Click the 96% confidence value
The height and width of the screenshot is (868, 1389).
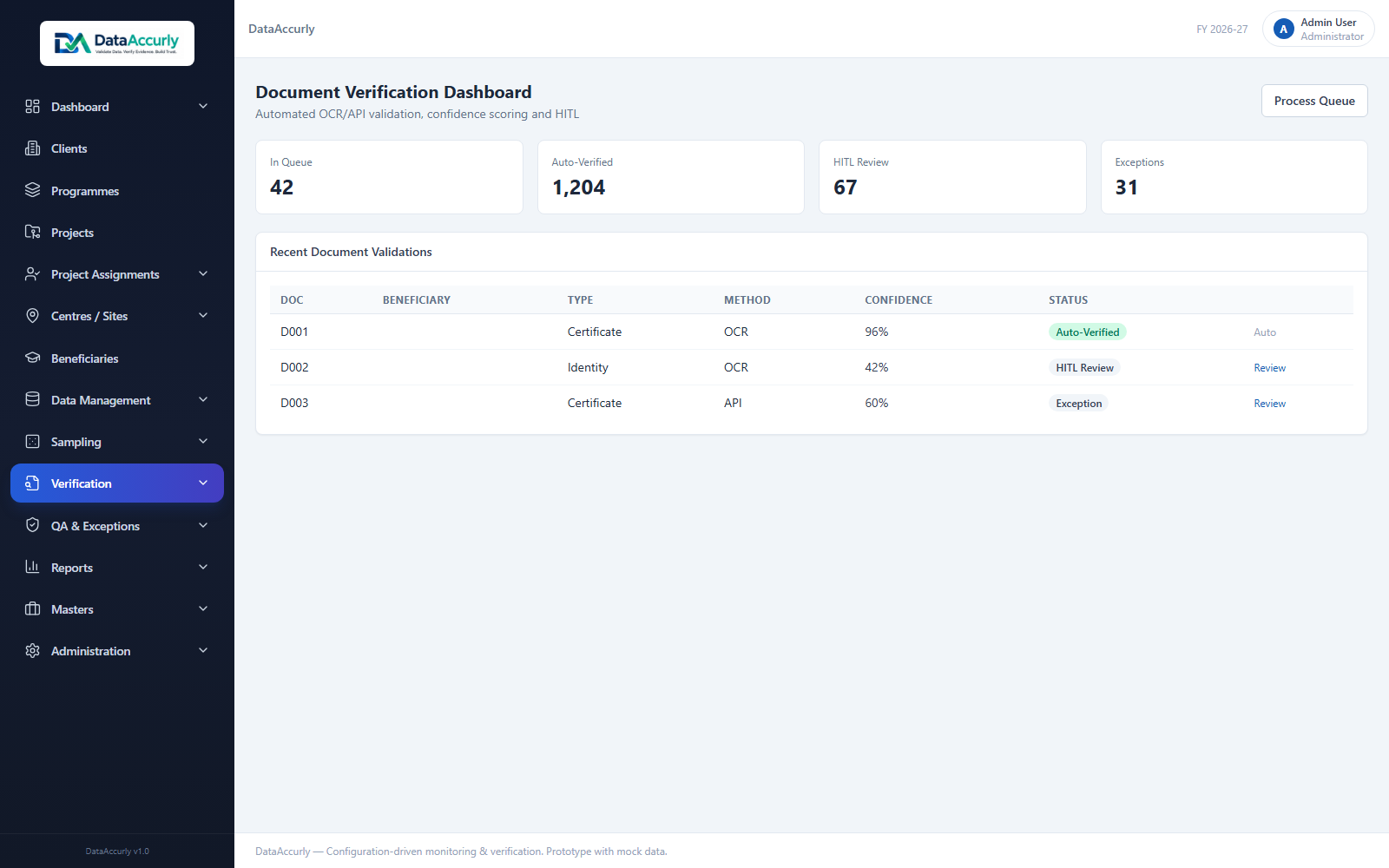[876, 332]
